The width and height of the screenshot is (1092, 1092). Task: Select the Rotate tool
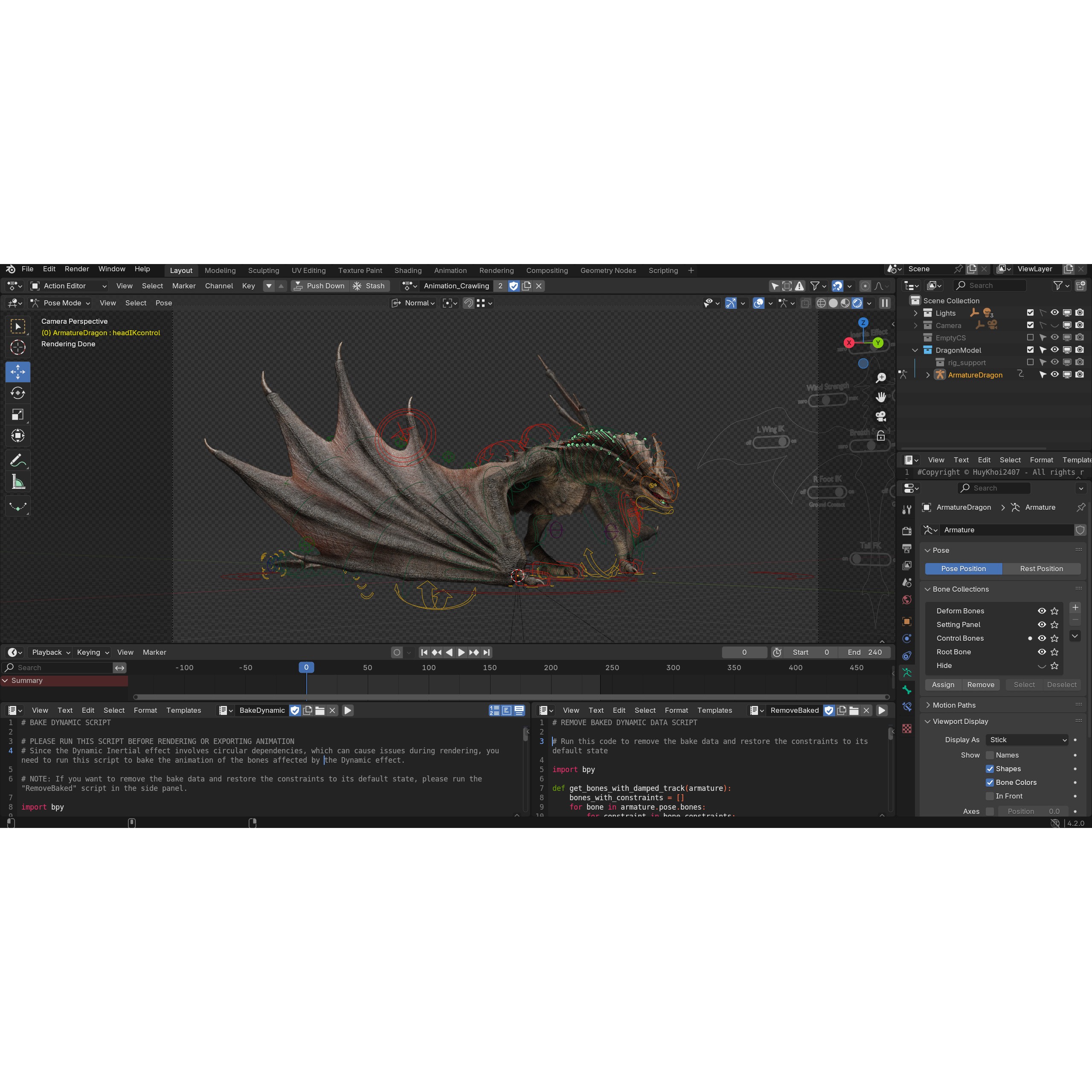pos(17,393)
